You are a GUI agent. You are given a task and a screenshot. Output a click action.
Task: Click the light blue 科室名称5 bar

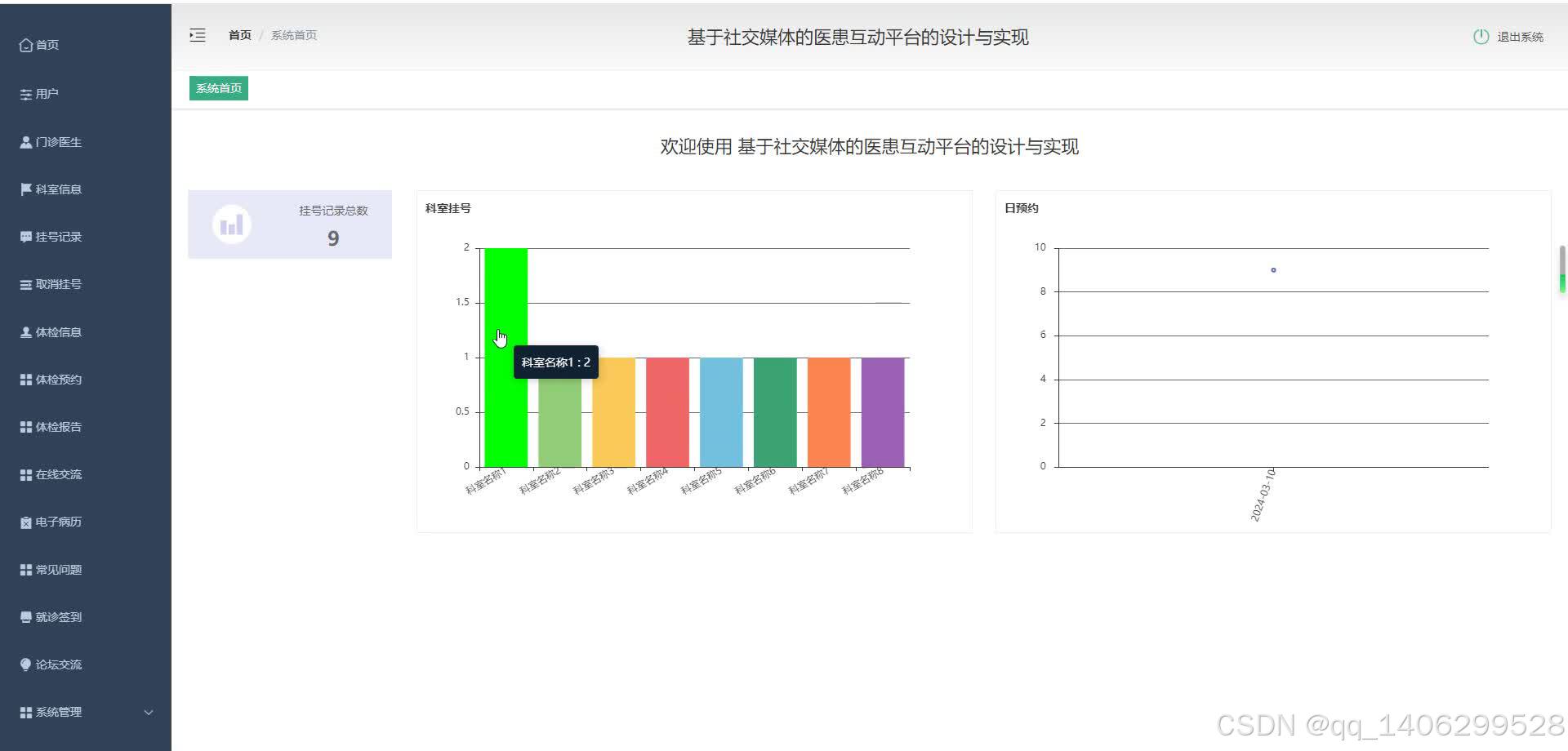pyautogui.click(x=721, y=412)
